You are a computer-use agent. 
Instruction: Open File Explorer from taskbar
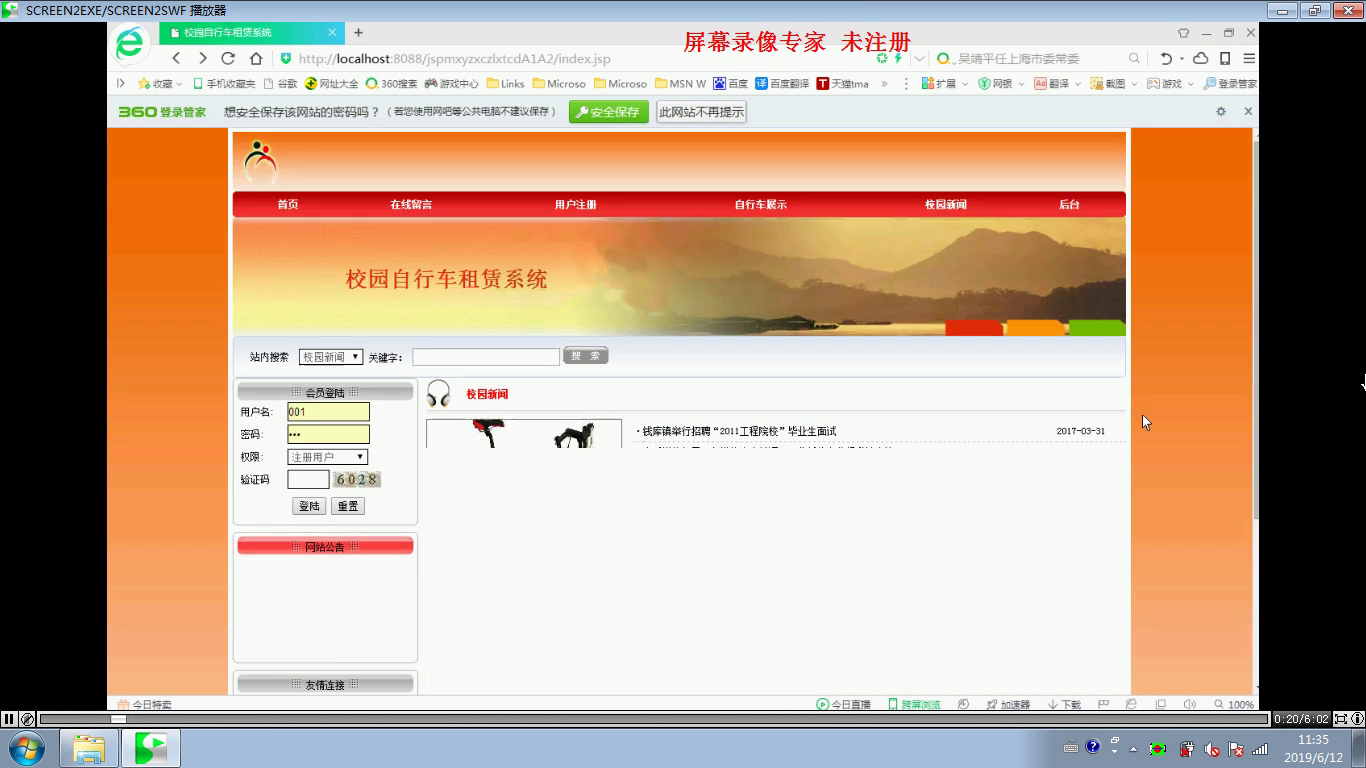tap(89, 748)
